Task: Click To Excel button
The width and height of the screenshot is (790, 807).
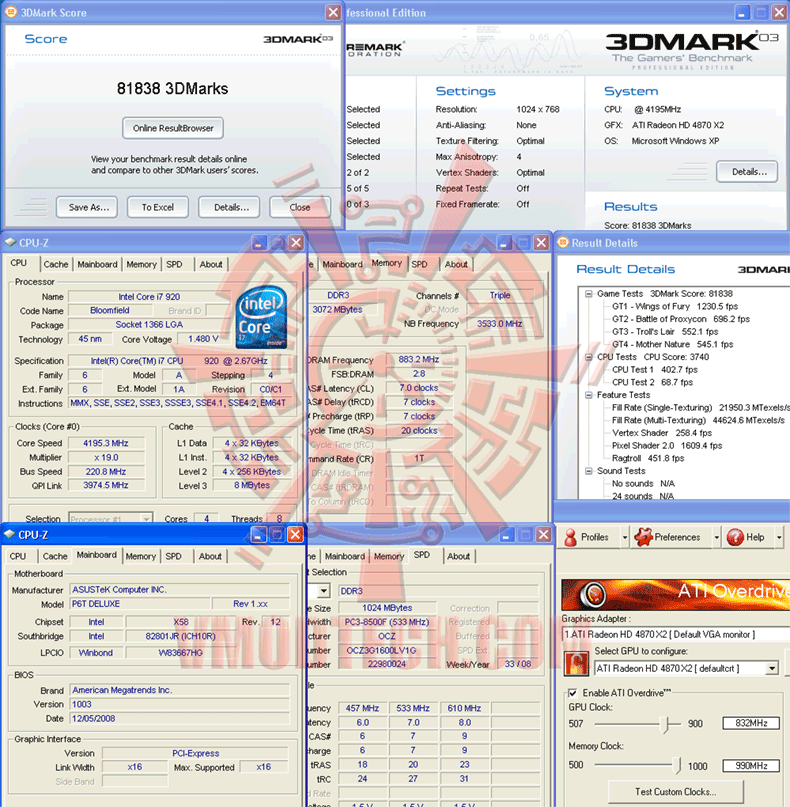Action: [157, 207]
